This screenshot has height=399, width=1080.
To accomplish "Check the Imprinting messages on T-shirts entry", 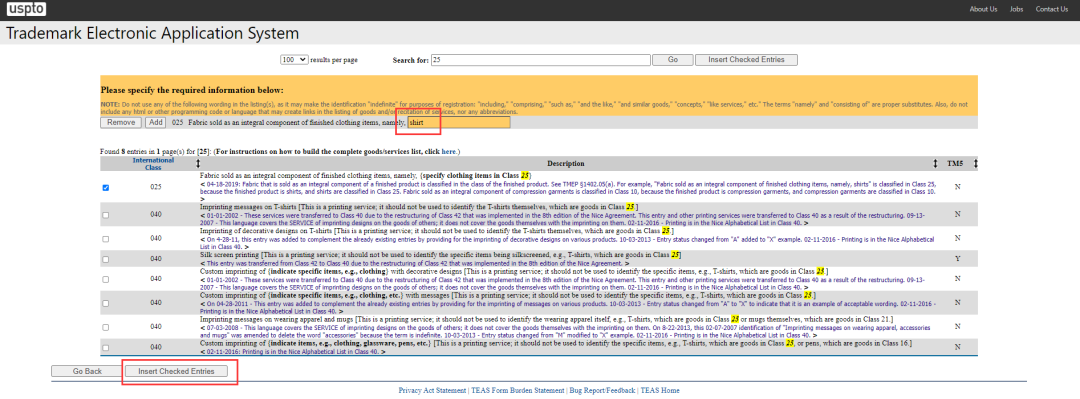I will tap(105, 215).
